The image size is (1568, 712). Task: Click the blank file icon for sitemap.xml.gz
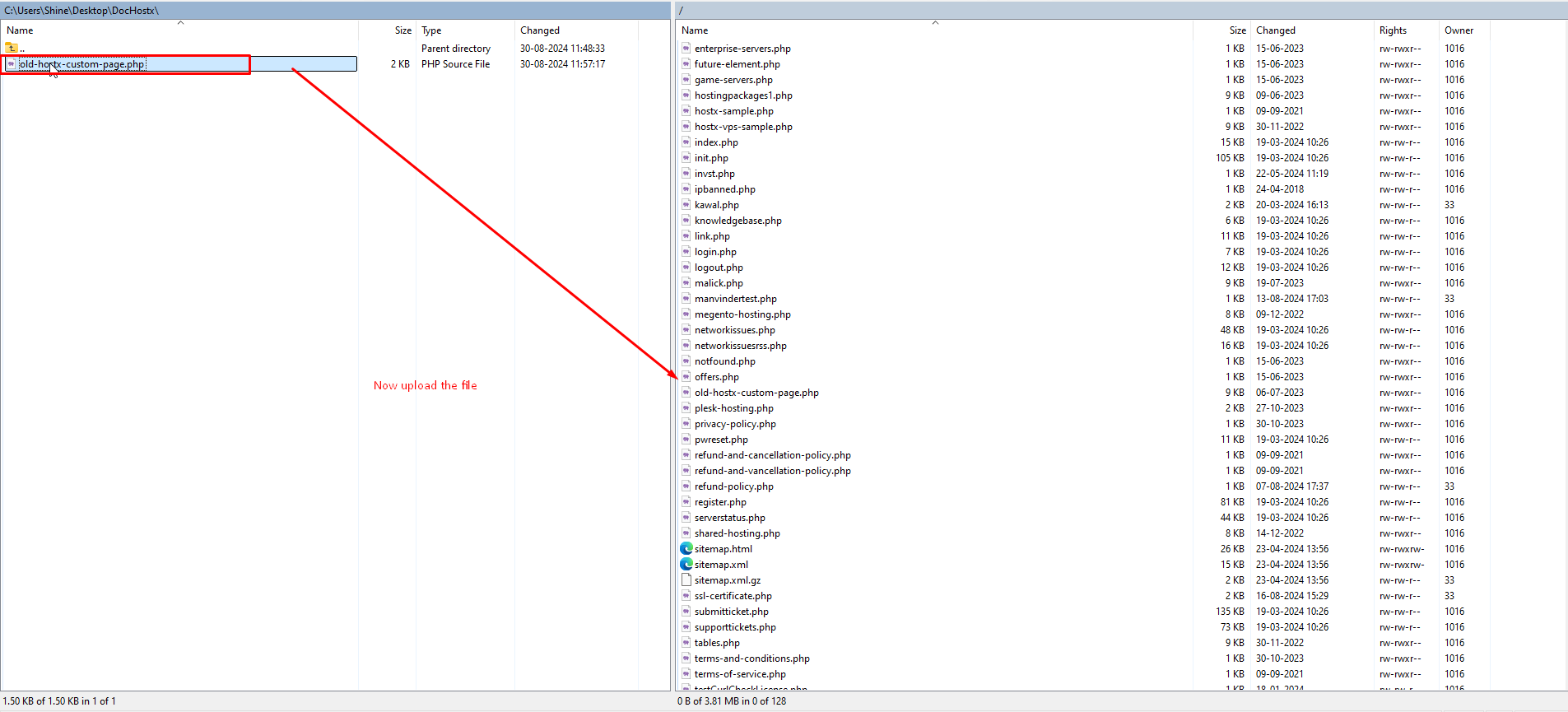[x=686, y=580]
